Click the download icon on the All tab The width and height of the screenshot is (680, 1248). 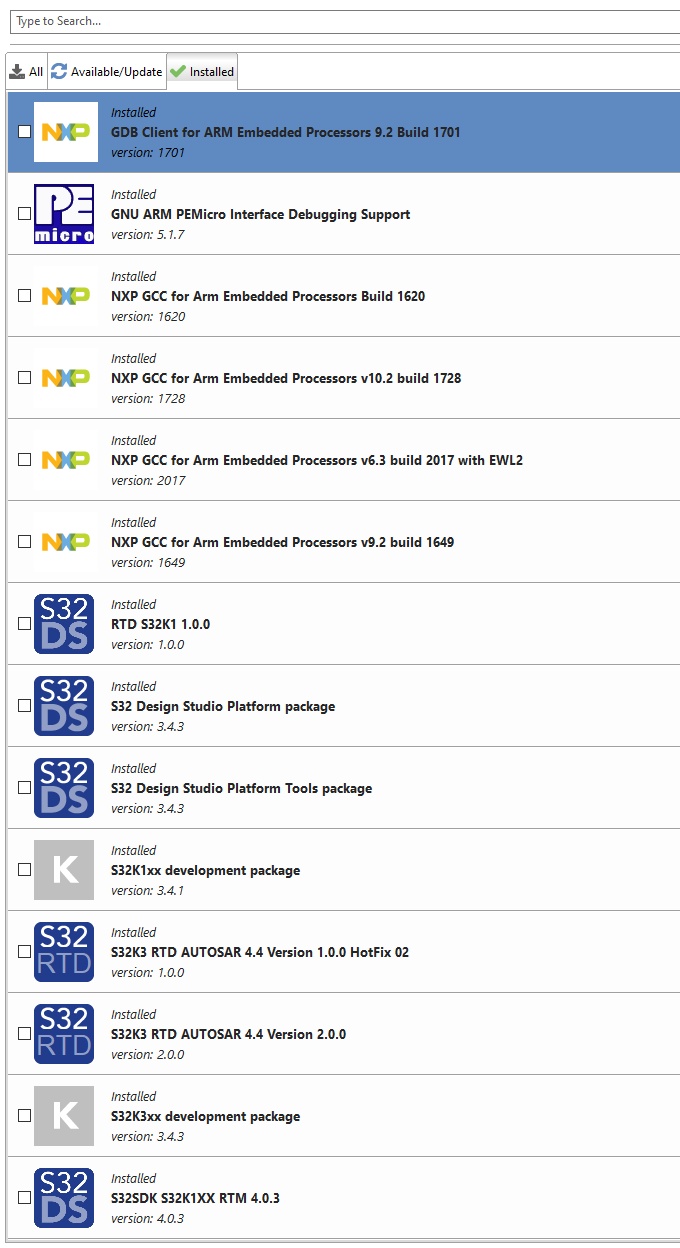tap(17, 71)
